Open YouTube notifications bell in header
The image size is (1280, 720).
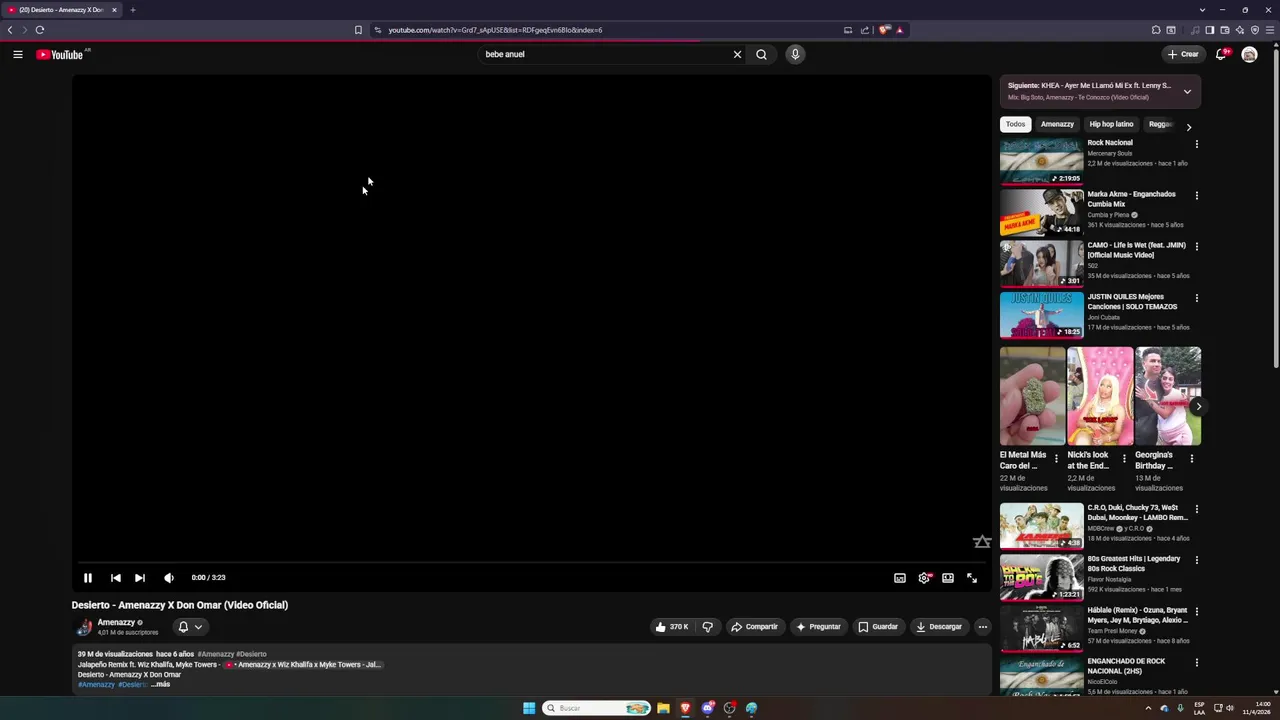1221,54
